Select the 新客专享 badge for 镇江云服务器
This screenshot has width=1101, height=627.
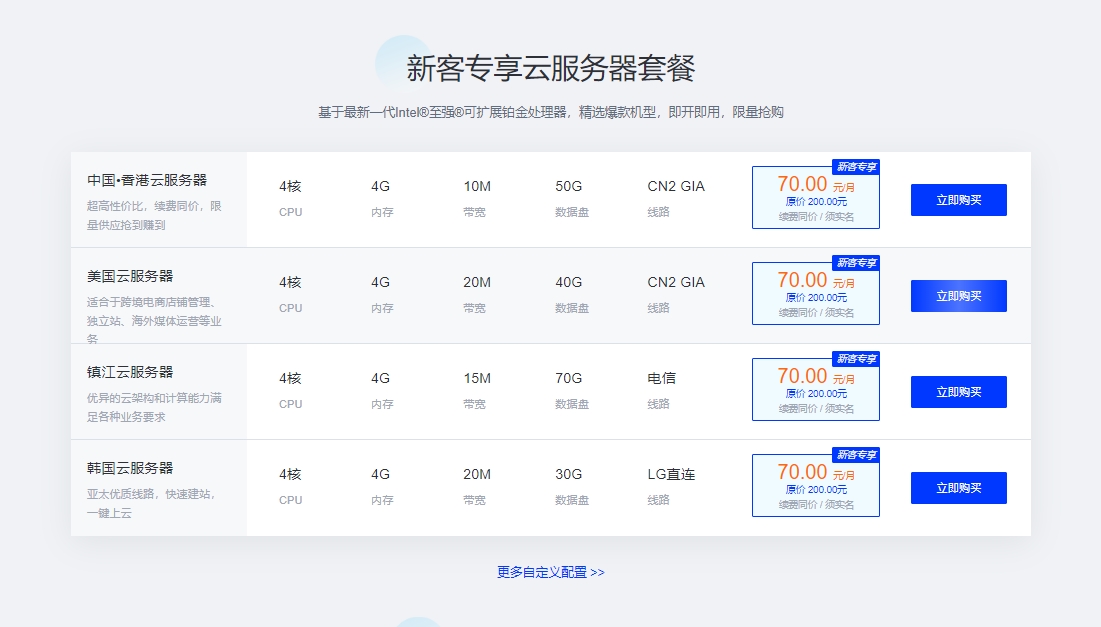(x=856, y=359)
